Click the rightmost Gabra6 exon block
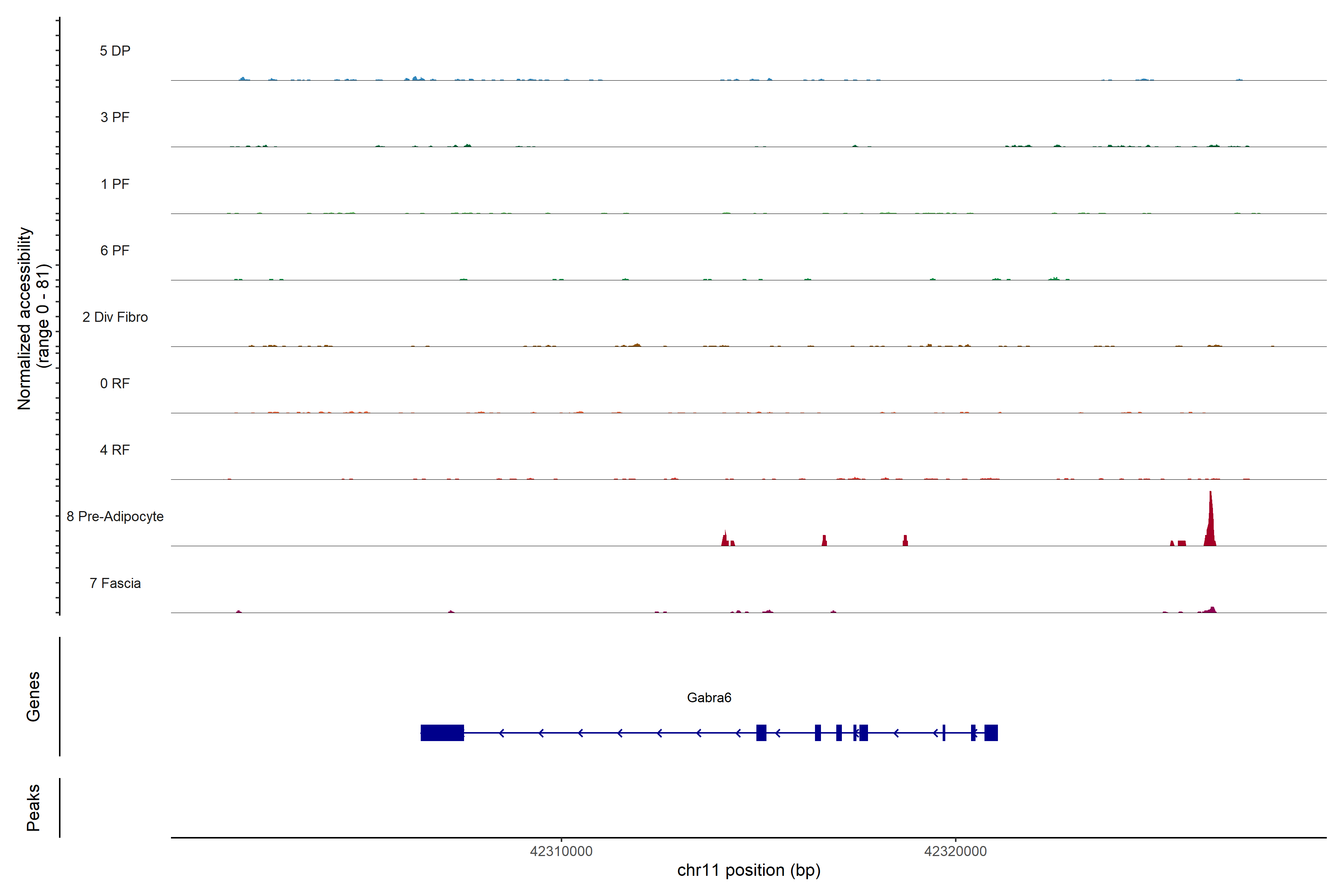The image size is (1344, 896). (991, 732)
